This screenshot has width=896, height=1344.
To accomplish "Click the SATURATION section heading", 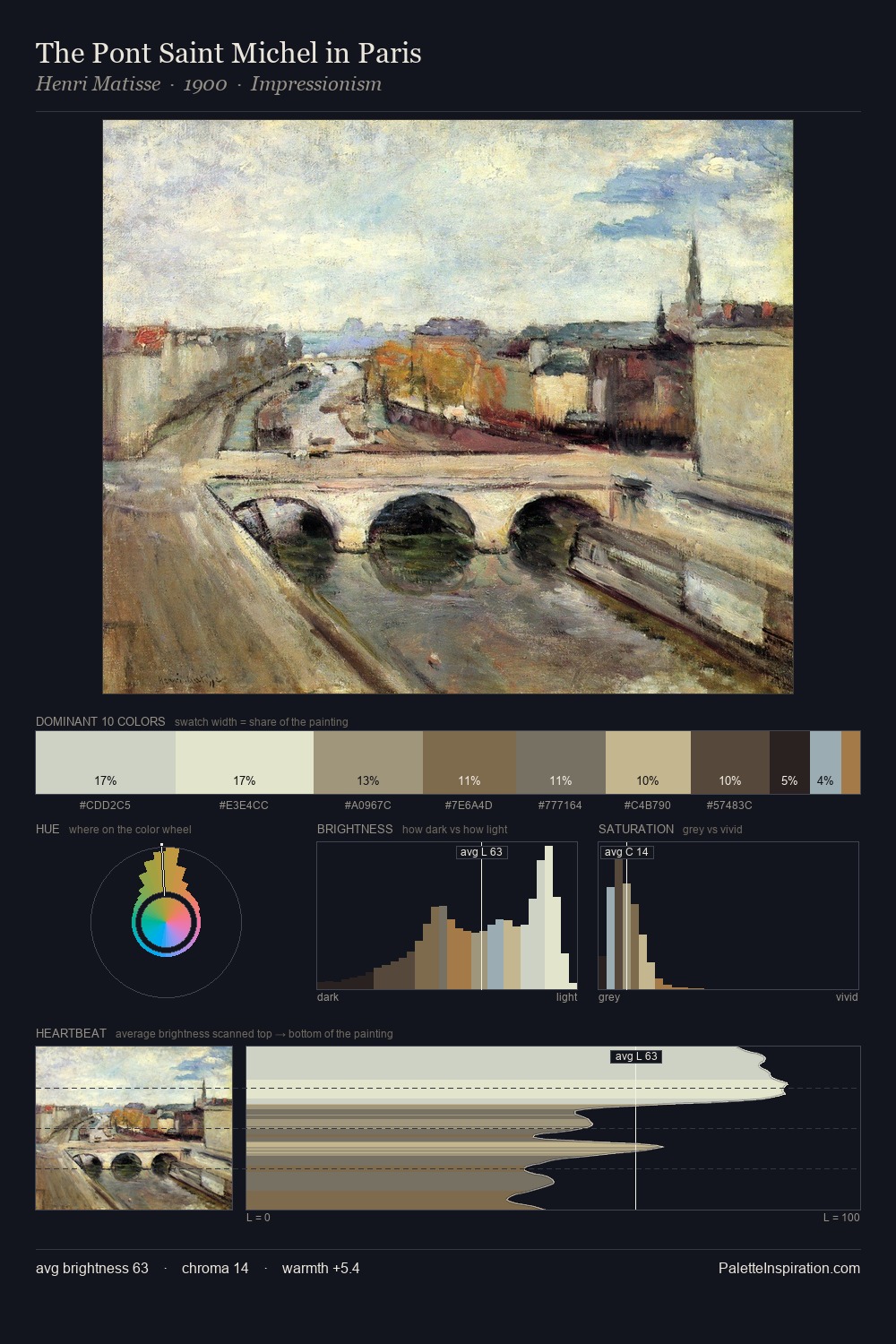I will tap(636, 829).
